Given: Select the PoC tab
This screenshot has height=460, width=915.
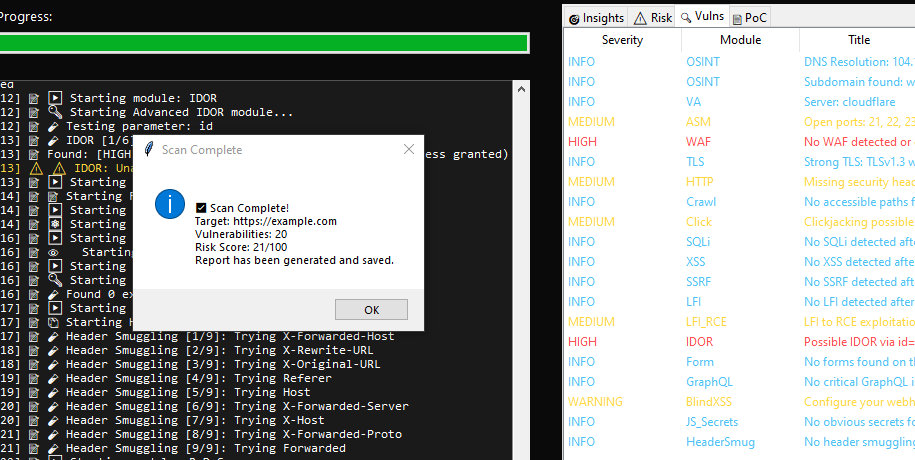Looking at the screenshot, I should click(x=750, y=18).
